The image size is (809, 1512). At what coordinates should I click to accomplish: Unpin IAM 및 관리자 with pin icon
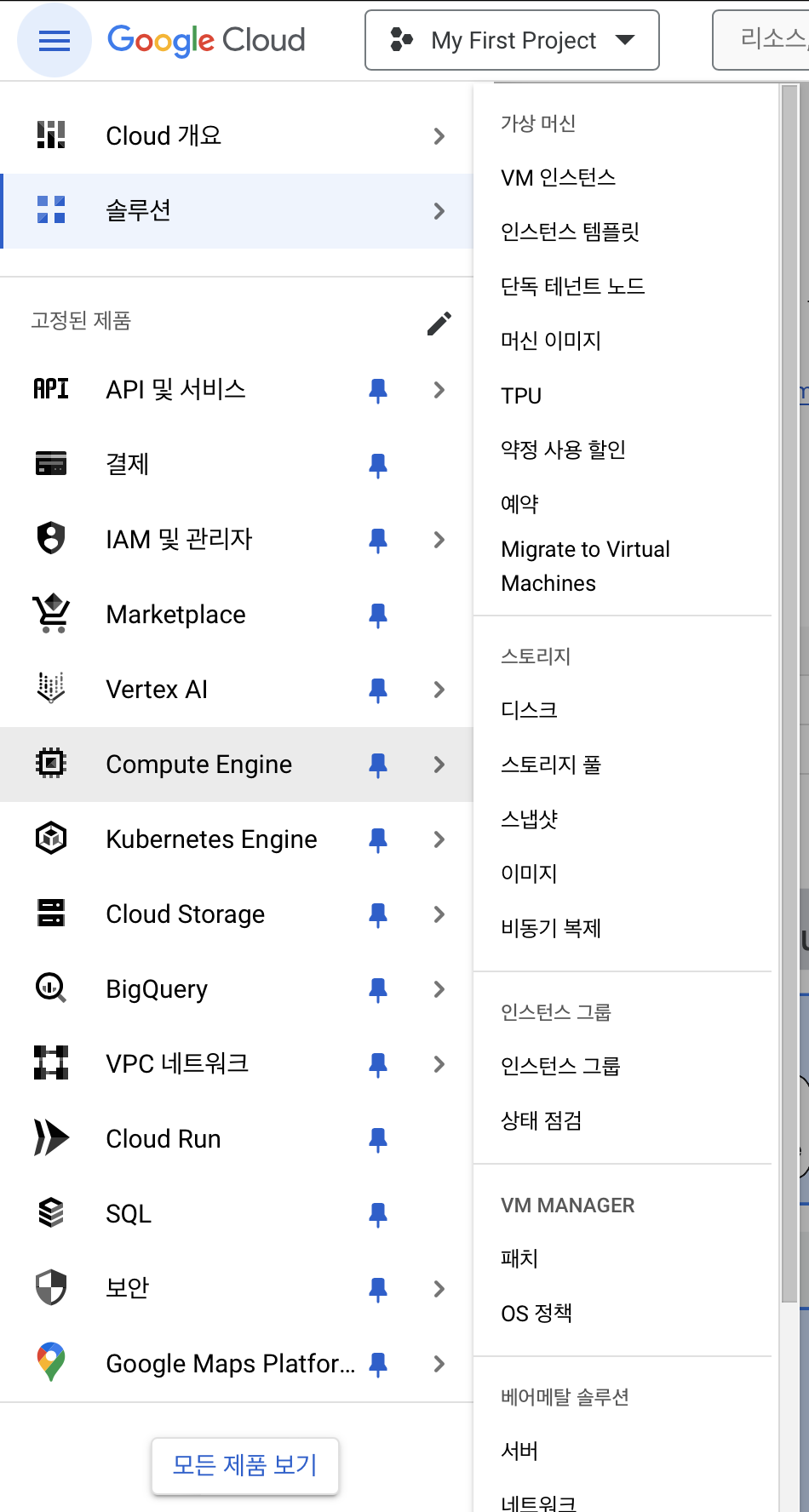click(378, 541)
